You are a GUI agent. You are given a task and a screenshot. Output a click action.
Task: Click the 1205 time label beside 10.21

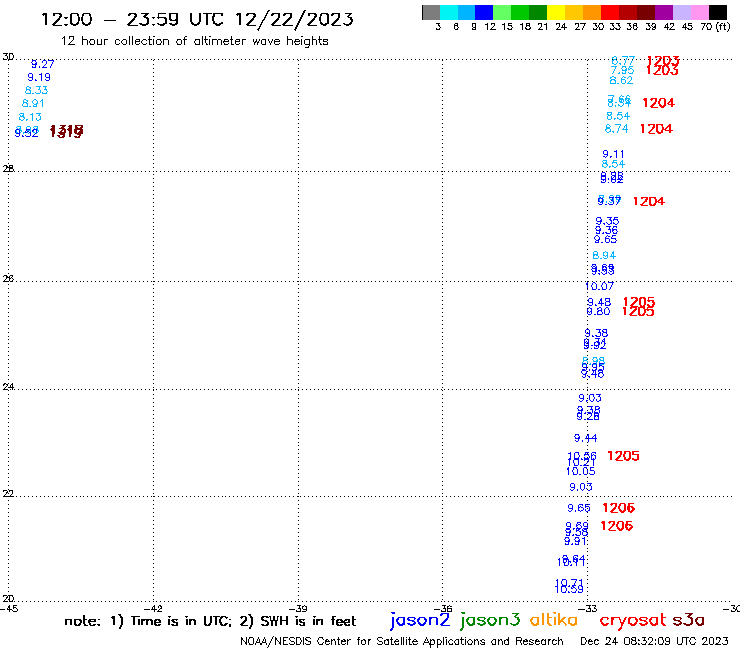tap(623, 456)
